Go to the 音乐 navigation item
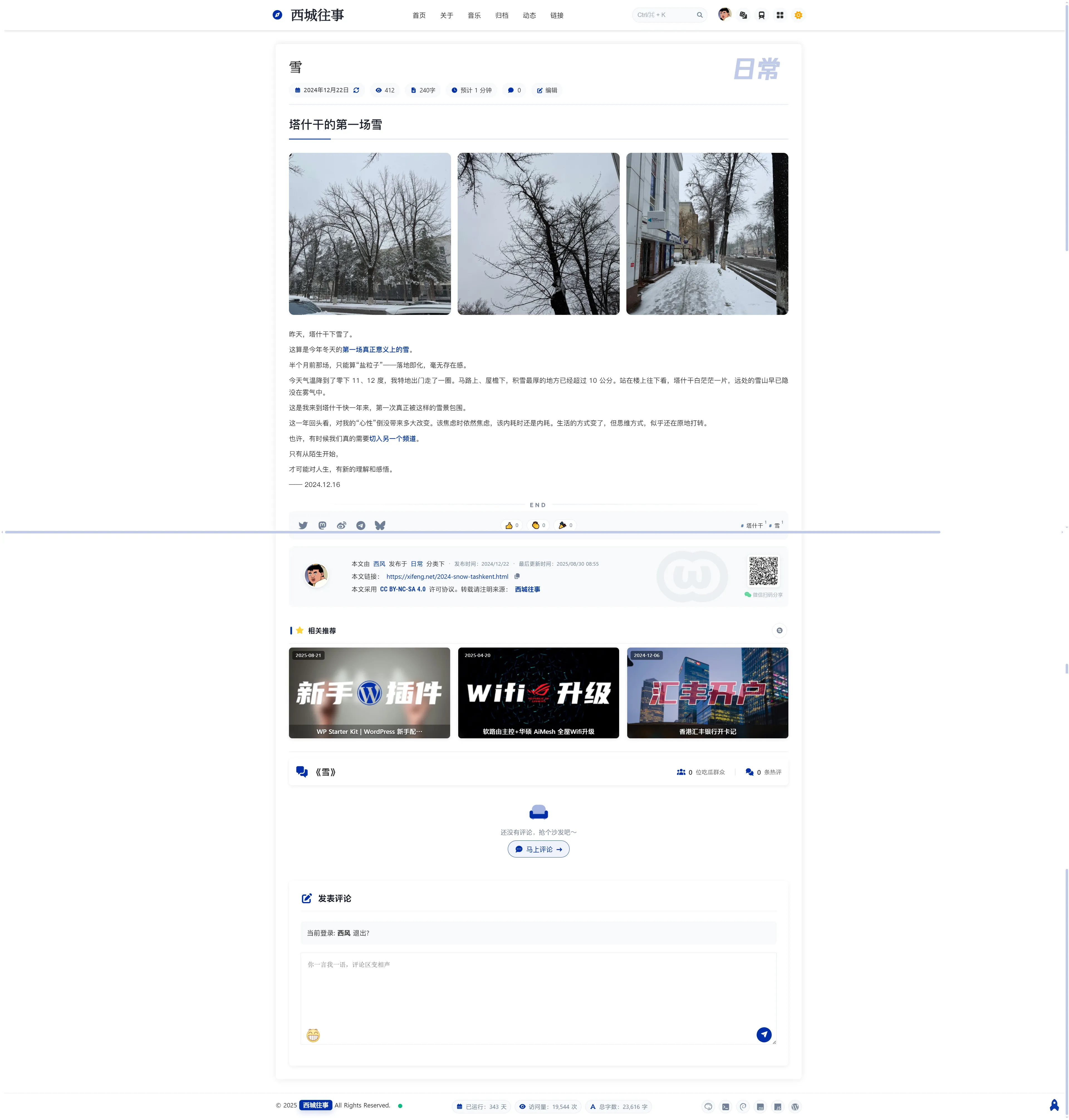The height and width of the screenshot is (1120, 1069). coord(474,15)
